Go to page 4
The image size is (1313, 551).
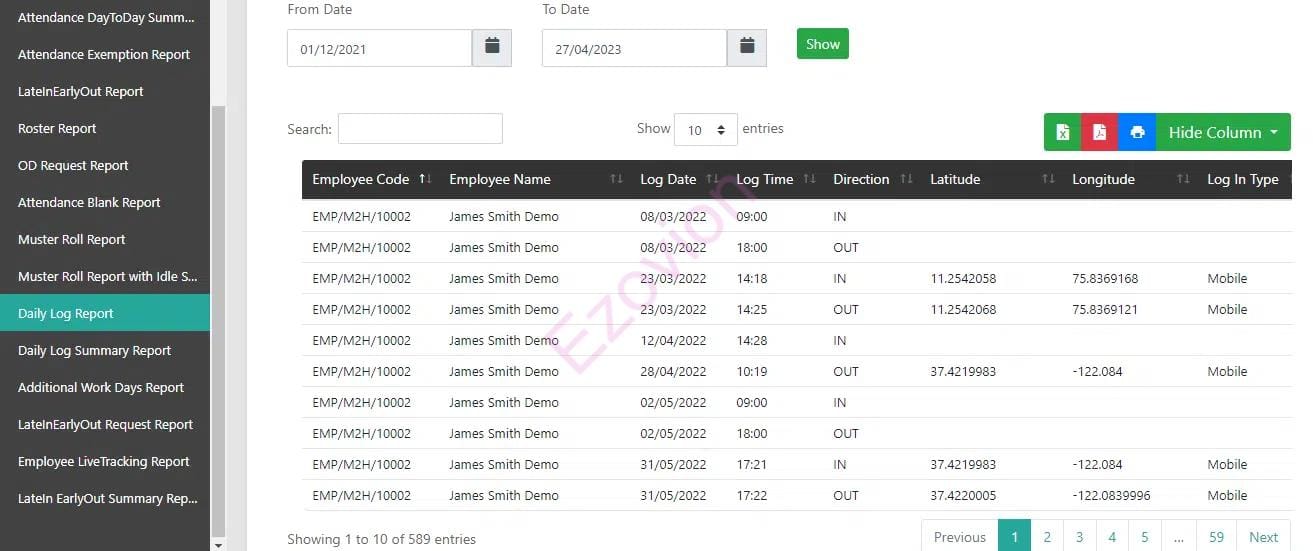pyautogui.click(x=1112, y=536)
